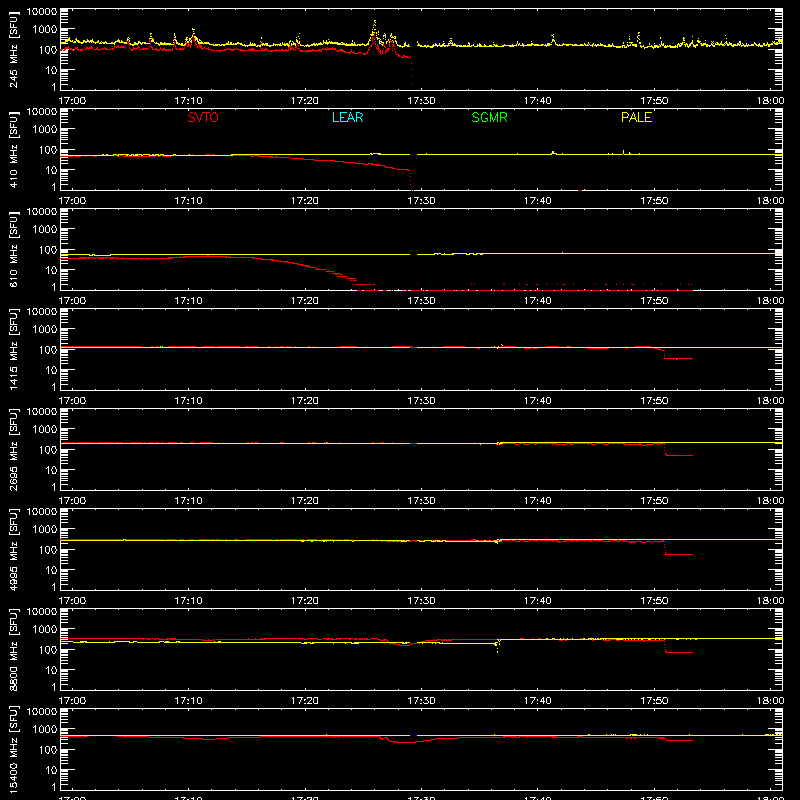The height and width of the screenshot is (800, 800).
Task: Click the 17:20 time label under 4995 MHz panel
Action: point(305,601)
